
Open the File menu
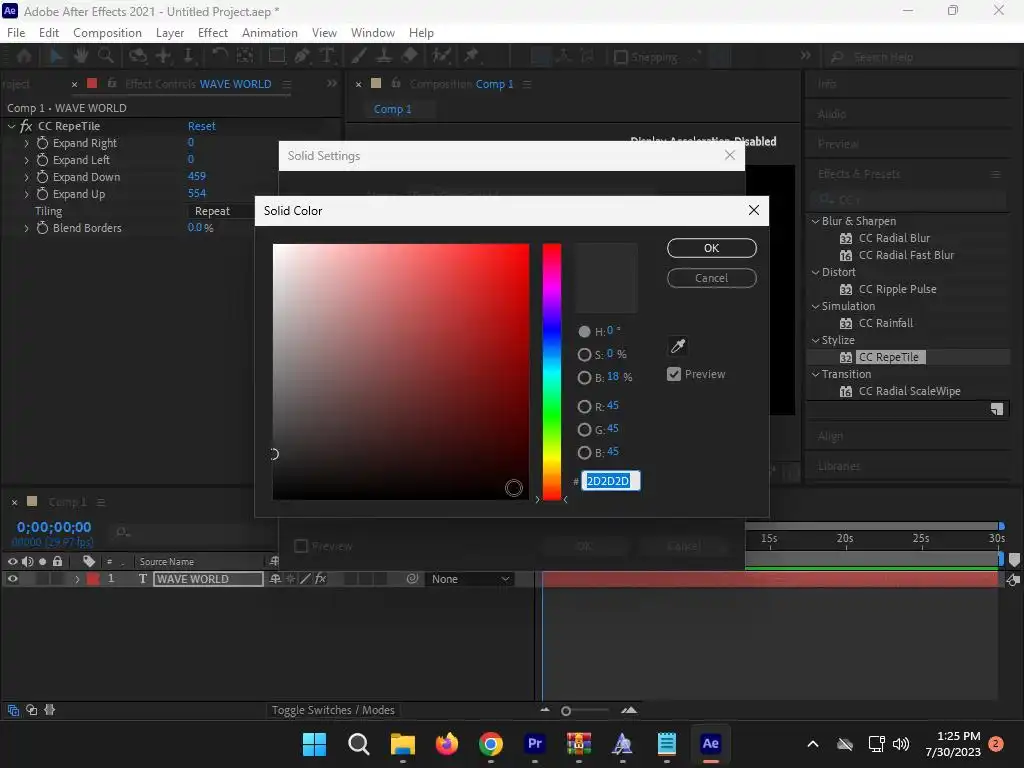click(x=16, y=33)
